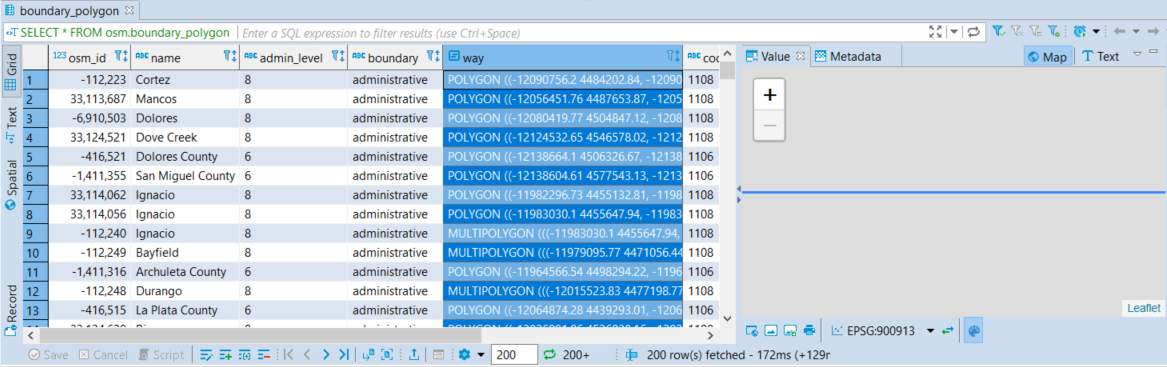Open the settings gear dropdown
1167x367 pixels.
click(472, 355)
